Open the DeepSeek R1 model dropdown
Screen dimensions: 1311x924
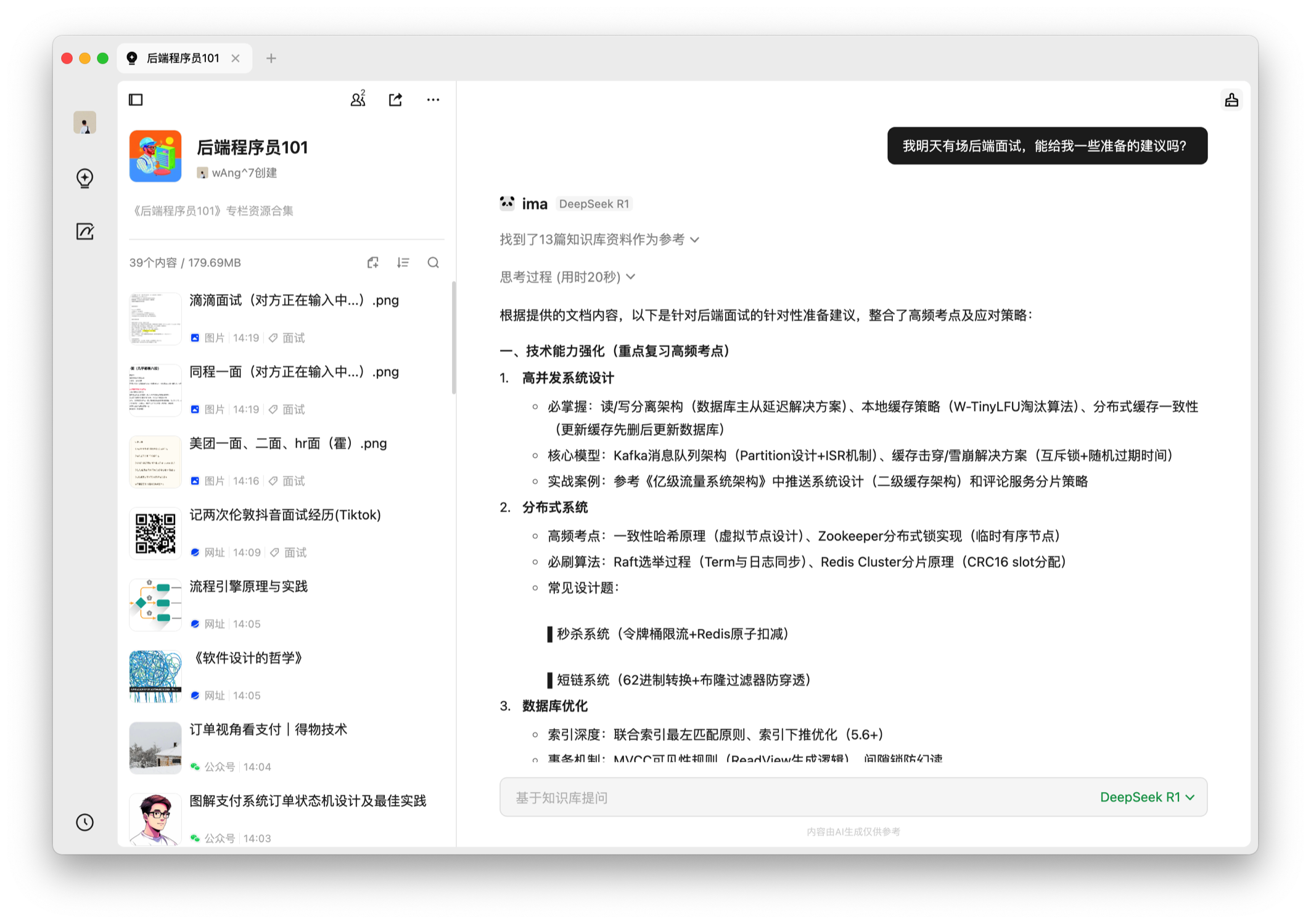(x=1147, y=797)
